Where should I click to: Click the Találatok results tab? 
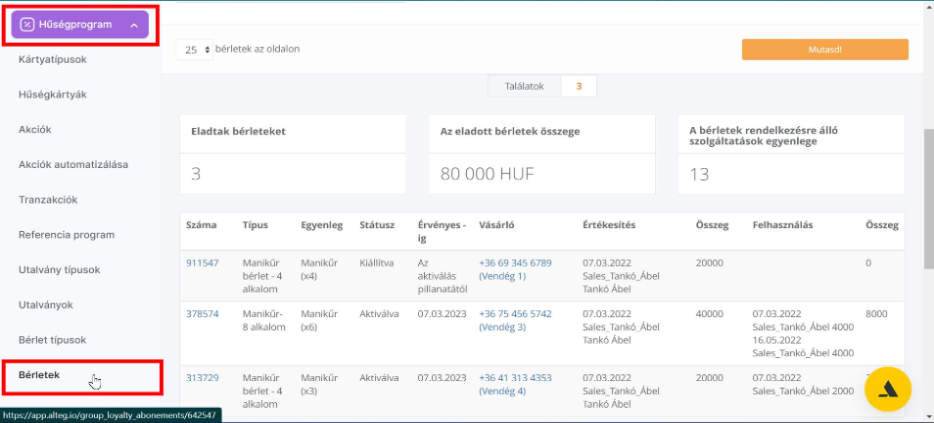(523, 86)
